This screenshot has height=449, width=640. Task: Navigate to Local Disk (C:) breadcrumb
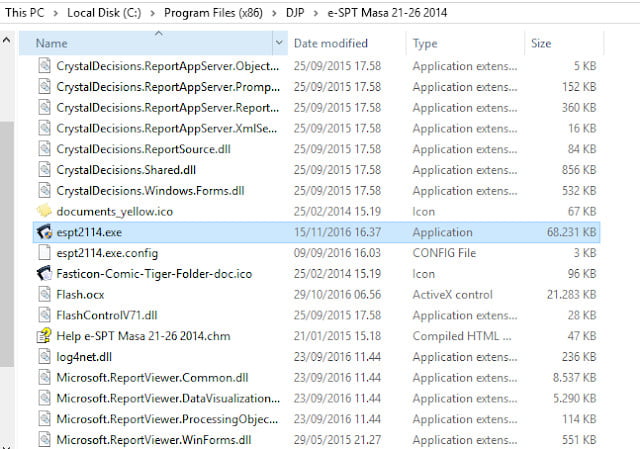[x=104, y=13]
